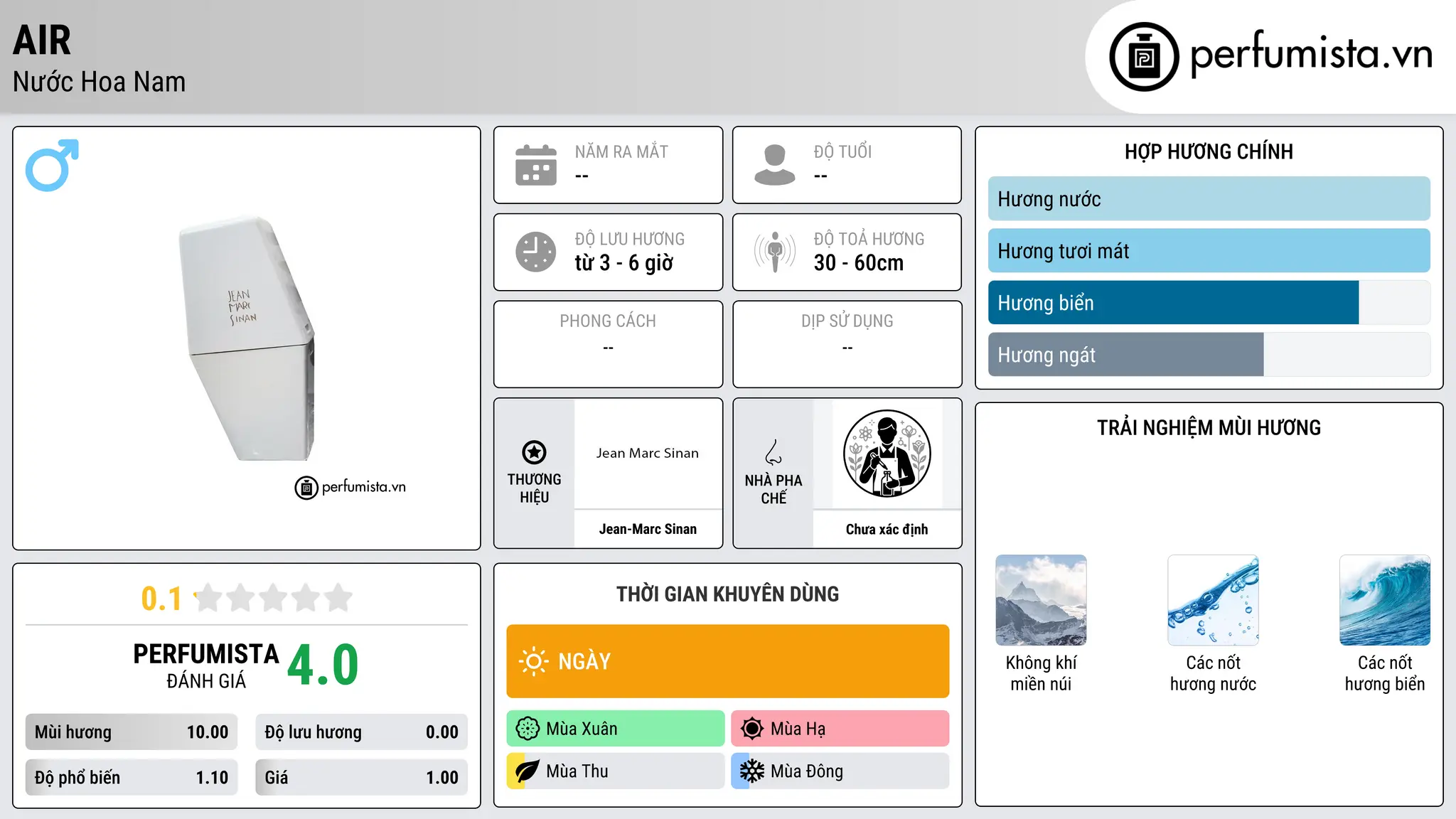
Task: Click the Hương biển accord bar
Action: coord(1209,303)
